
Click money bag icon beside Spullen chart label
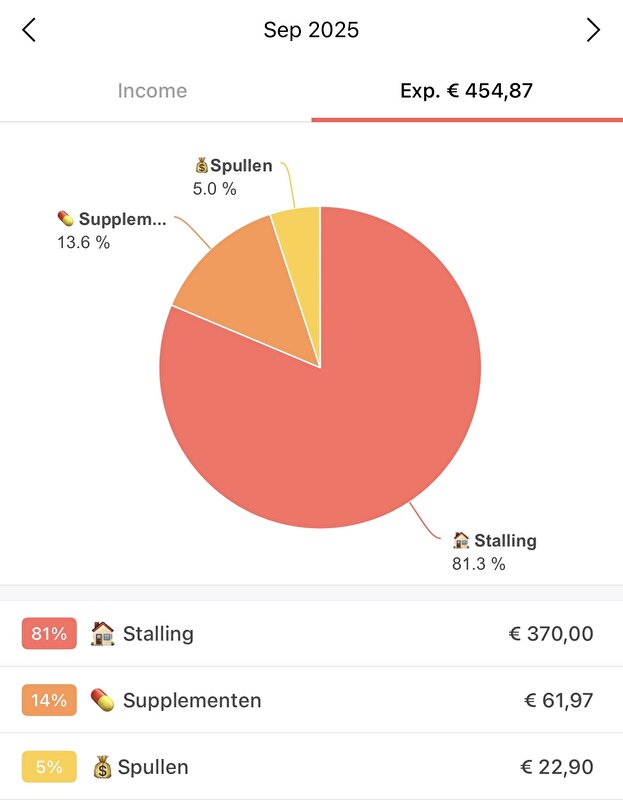(x=200, y=166)
